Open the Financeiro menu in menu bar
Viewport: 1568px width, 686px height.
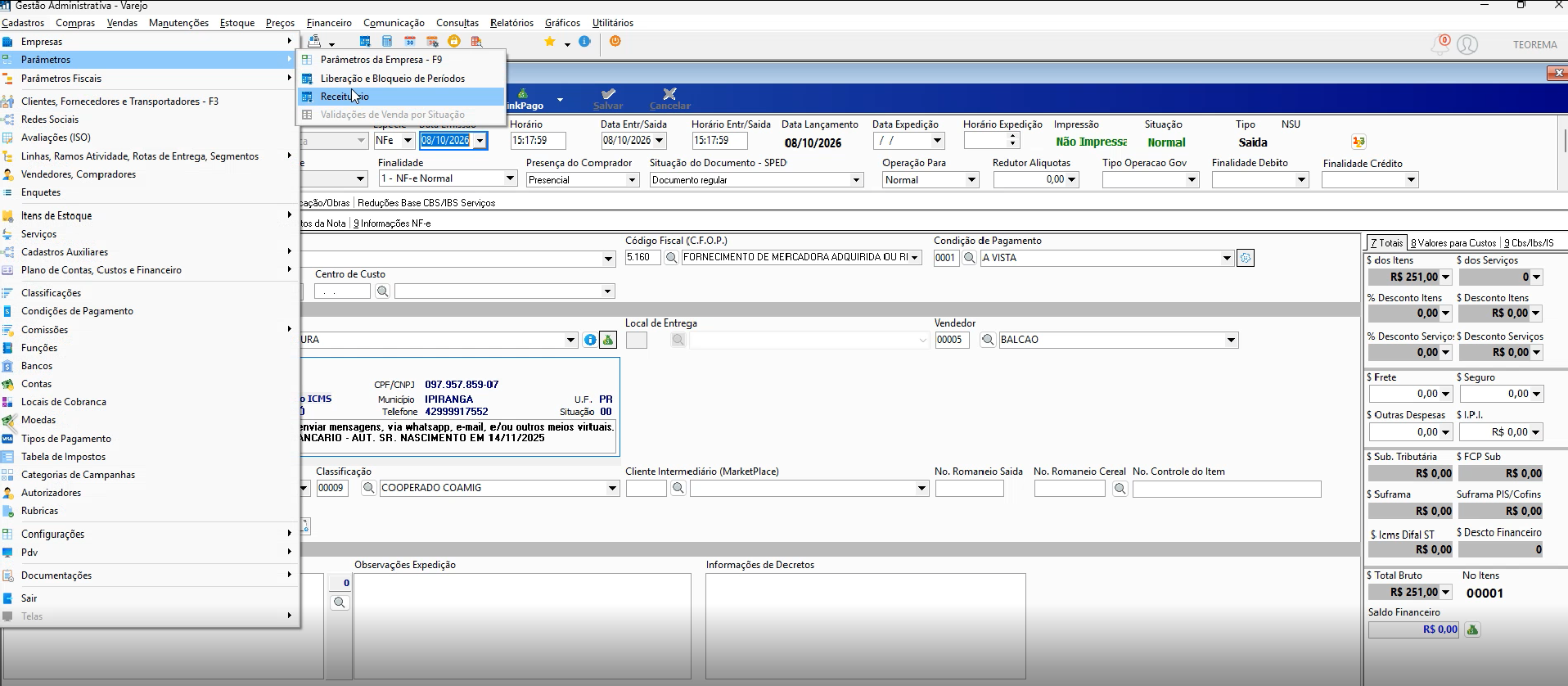[329, 23]
